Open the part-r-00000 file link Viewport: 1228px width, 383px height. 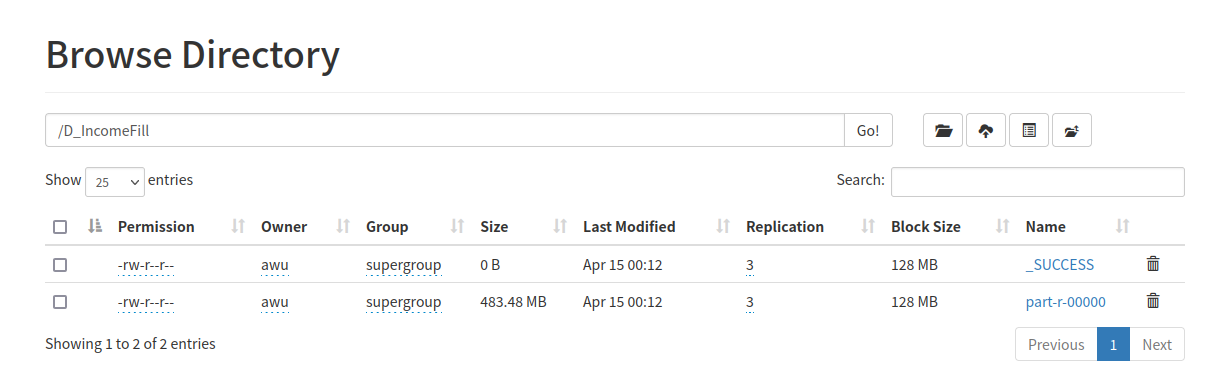[1066, 301]
